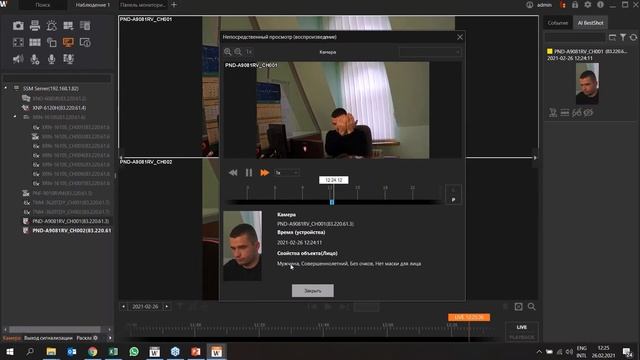Click the device tree search field

pyautogui.click(x=57, y=78)
